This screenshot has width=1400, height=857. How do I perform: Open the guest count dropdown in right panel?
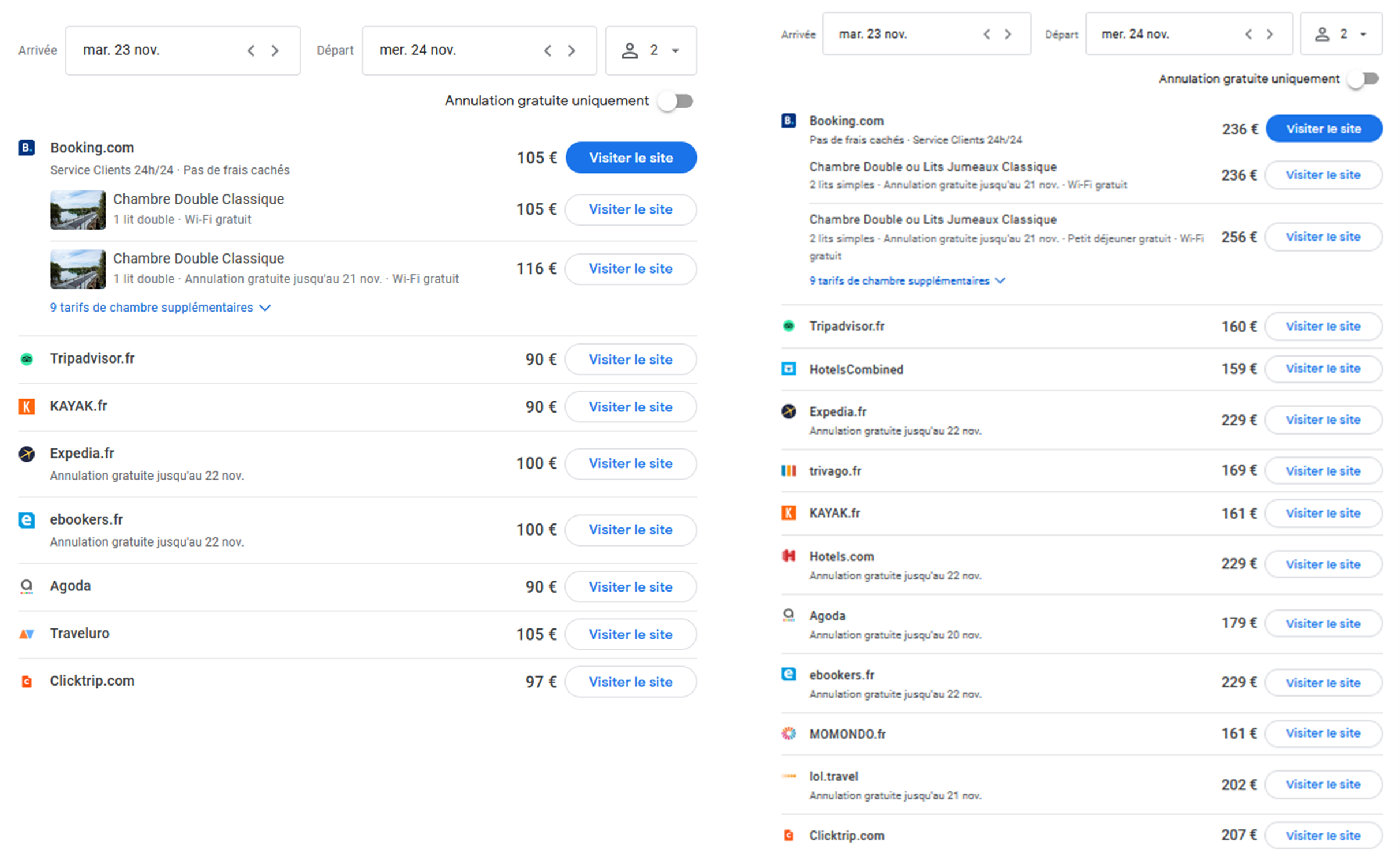pos(1341,34)
